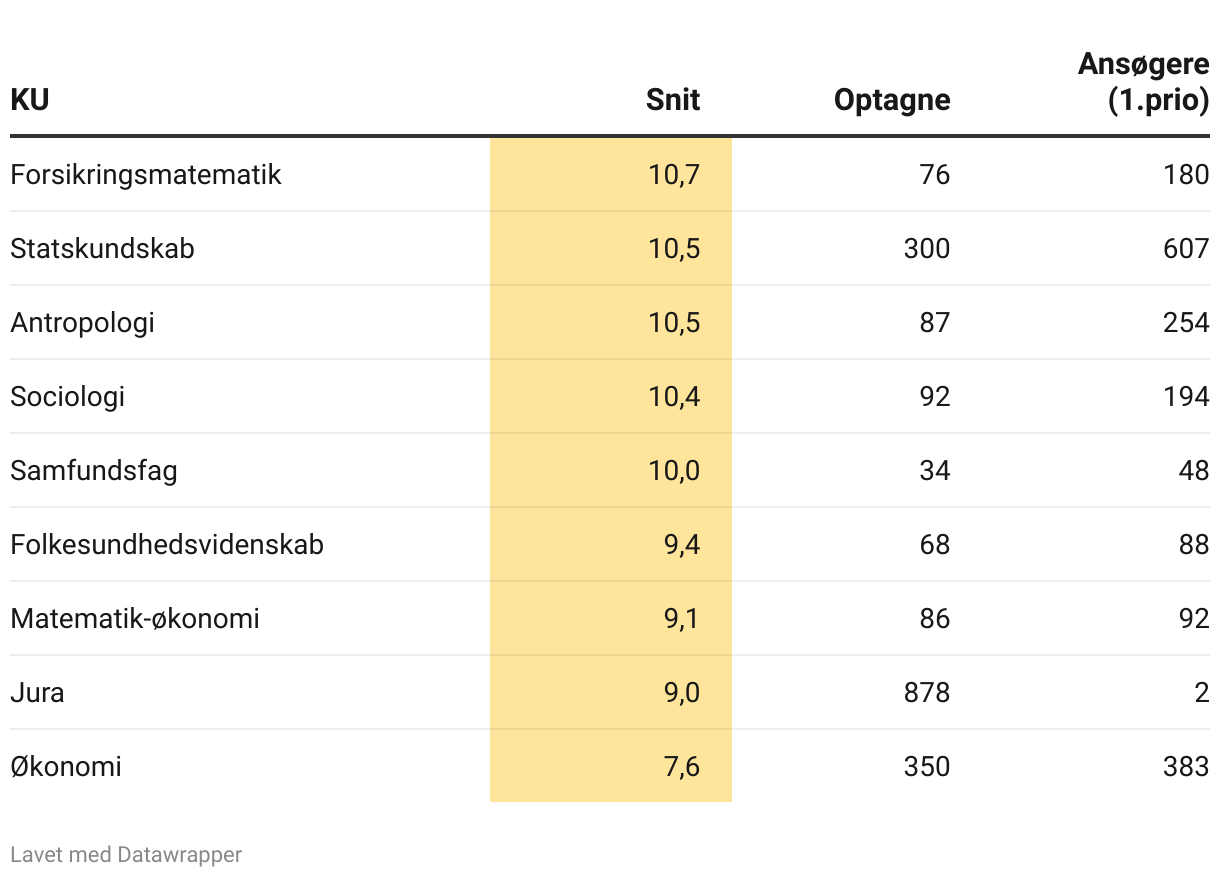Click the Jura row name
1220x878 pixels.
pos(38,693)
